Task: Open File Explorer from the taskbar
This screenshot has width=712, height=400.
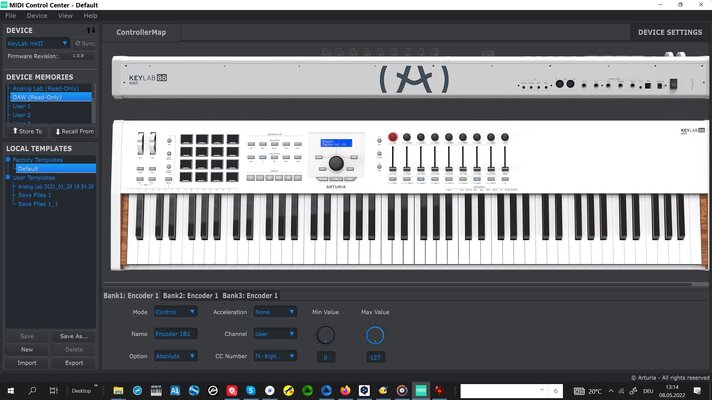Action: tap(118, 390)
